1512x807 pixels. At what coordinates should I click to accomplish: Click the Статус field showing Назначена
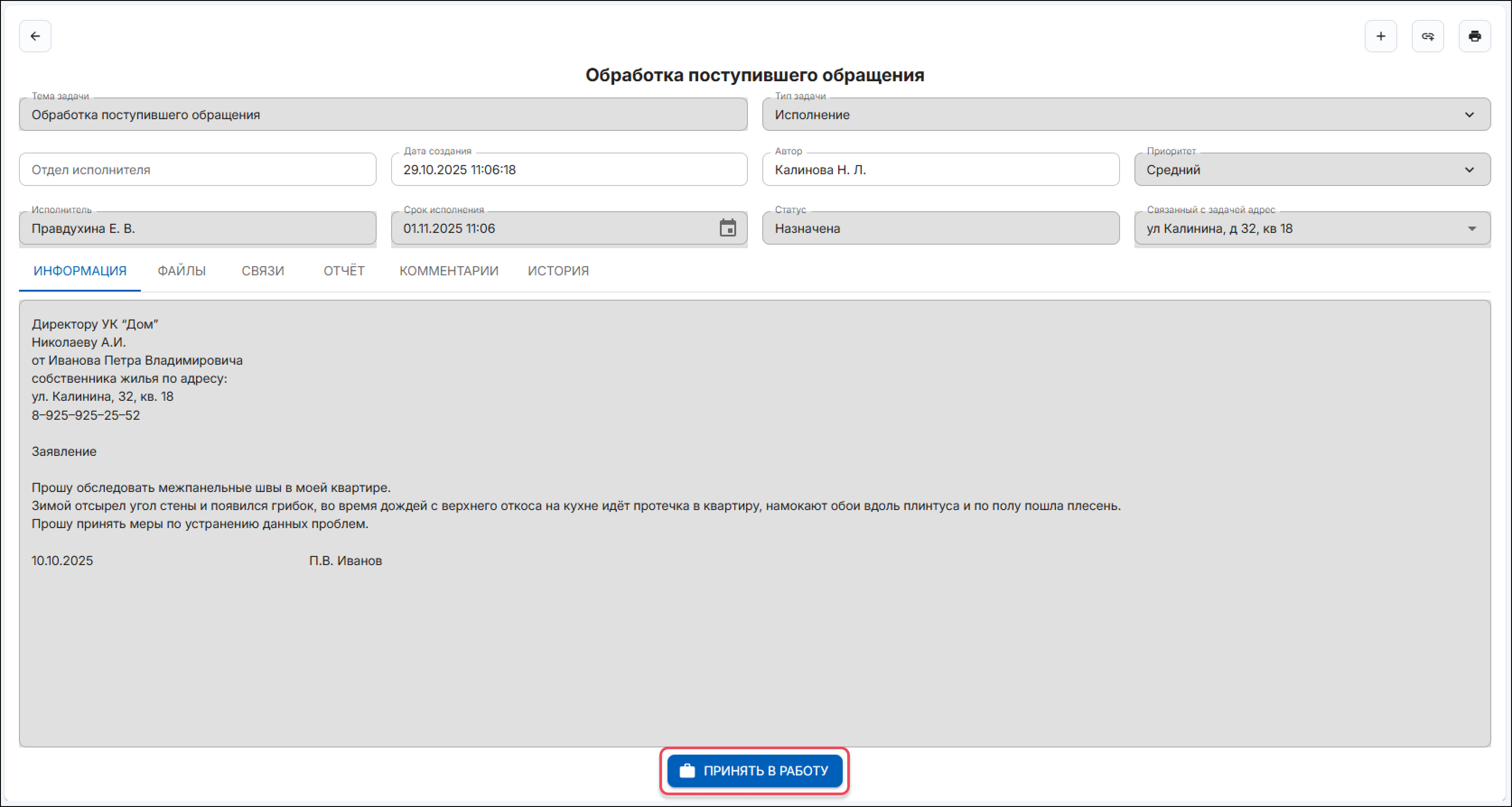[x=940, y=228]
